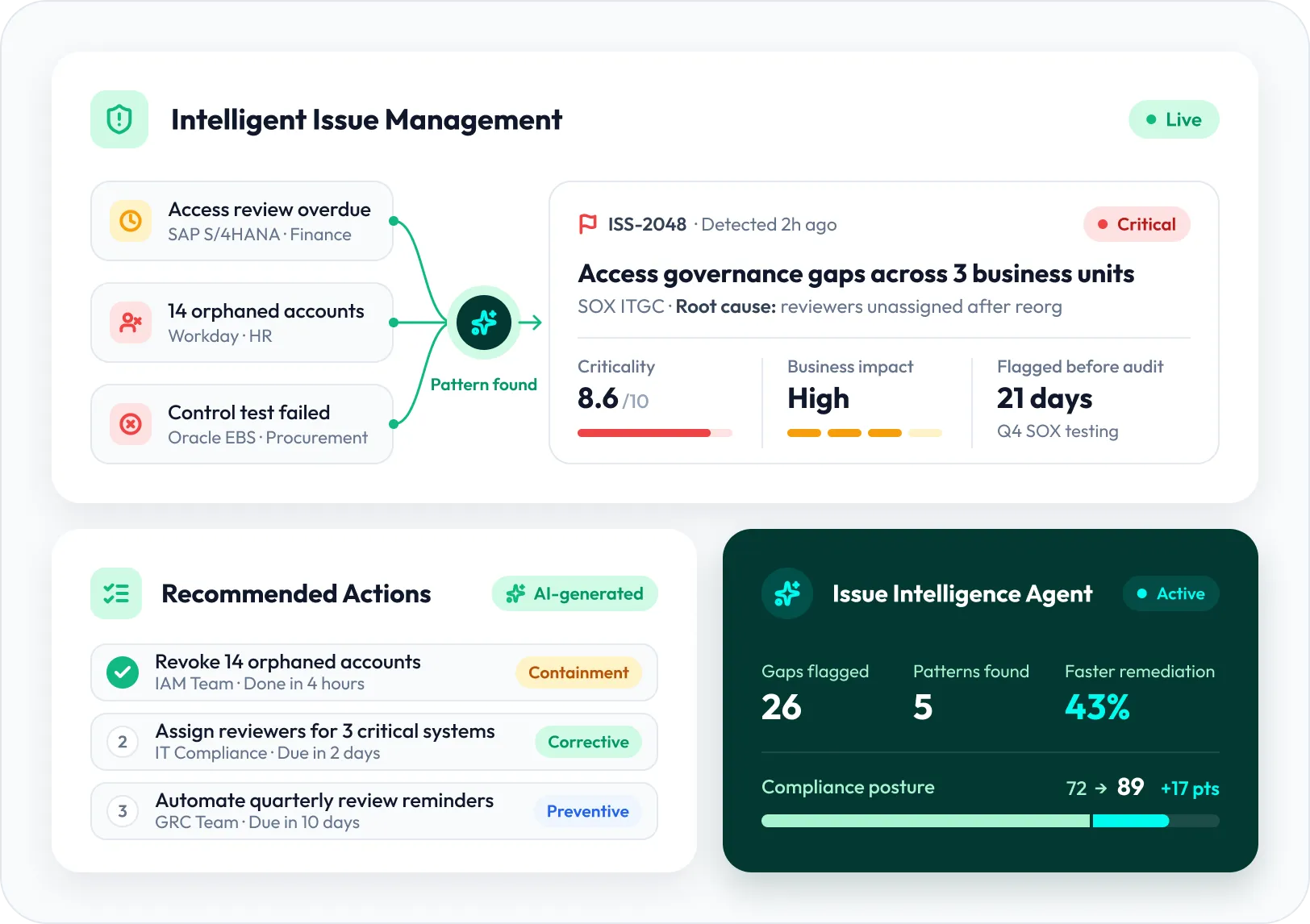The width and height of the screenshot is (1310, 924).
Task: Click the Critical severity badge
Action: pyautogui.click(x=1137, y=224)
